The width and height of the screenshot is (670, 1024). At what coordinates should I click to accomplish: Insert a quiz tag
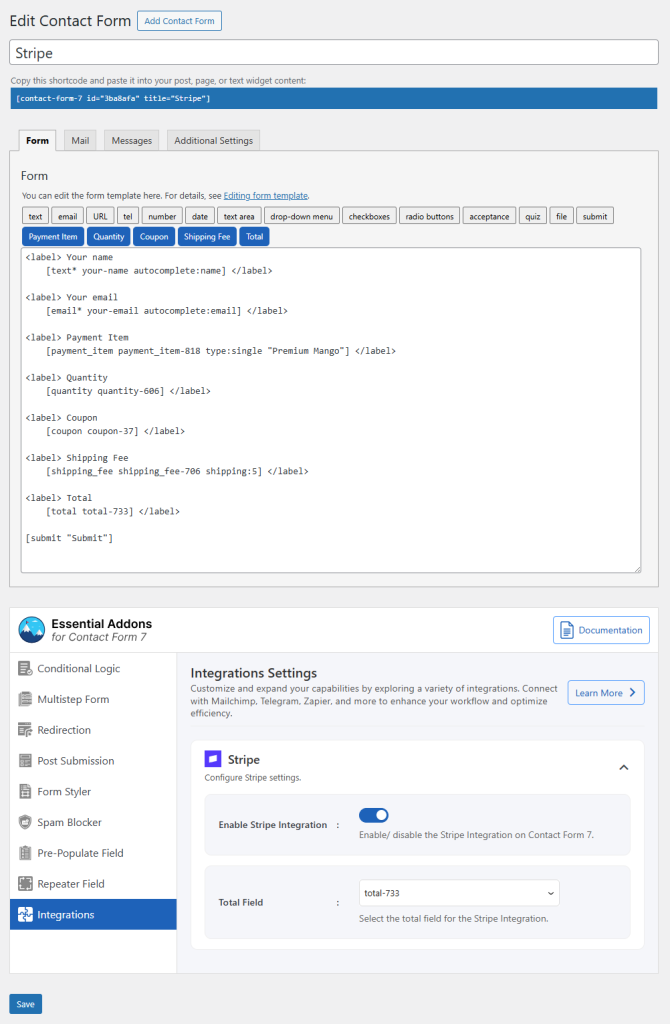[533, 216]
